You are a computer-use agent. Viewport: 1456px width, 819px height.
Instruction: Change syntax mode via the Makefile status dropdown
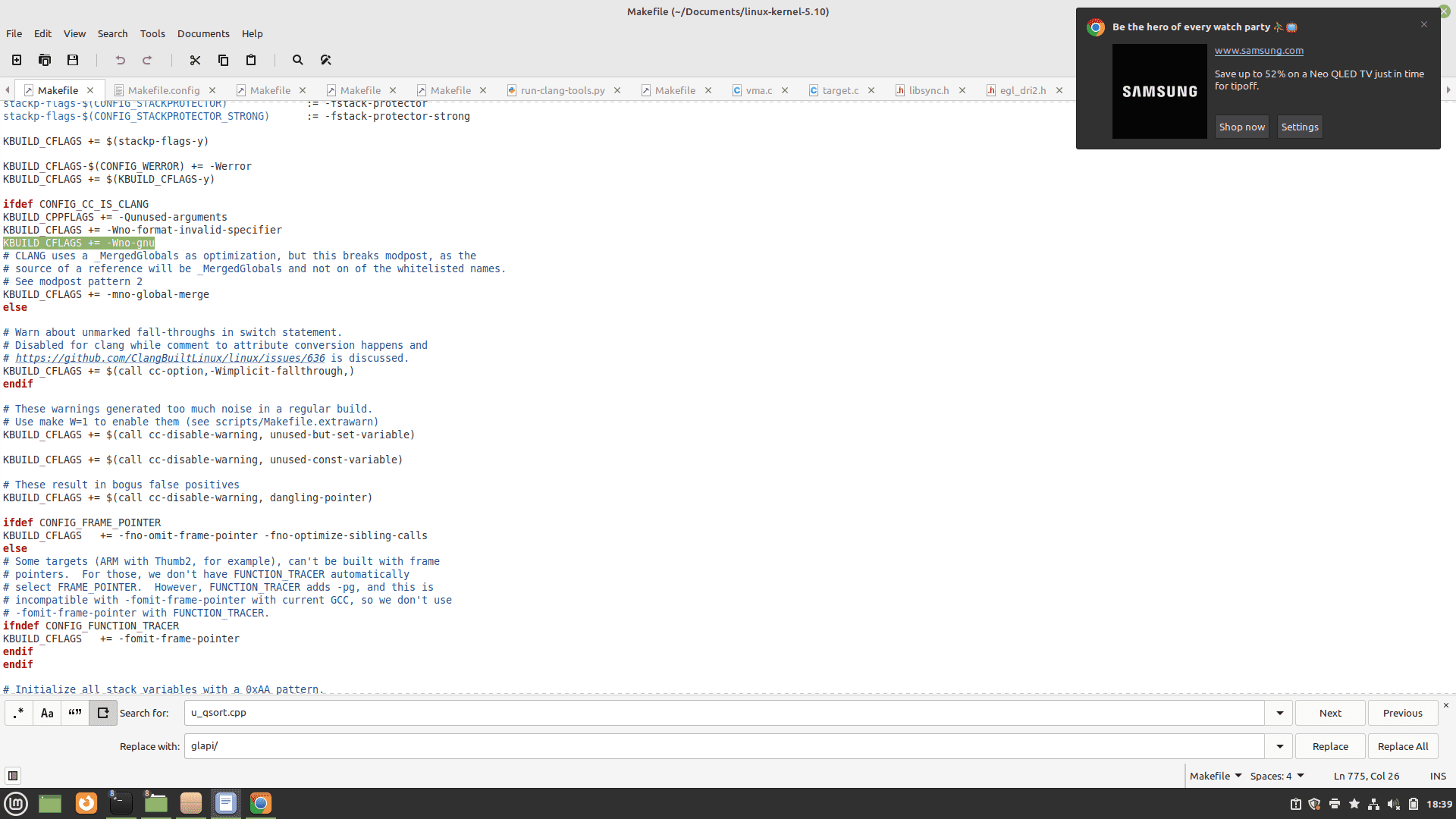click(x=1215, y=776)
